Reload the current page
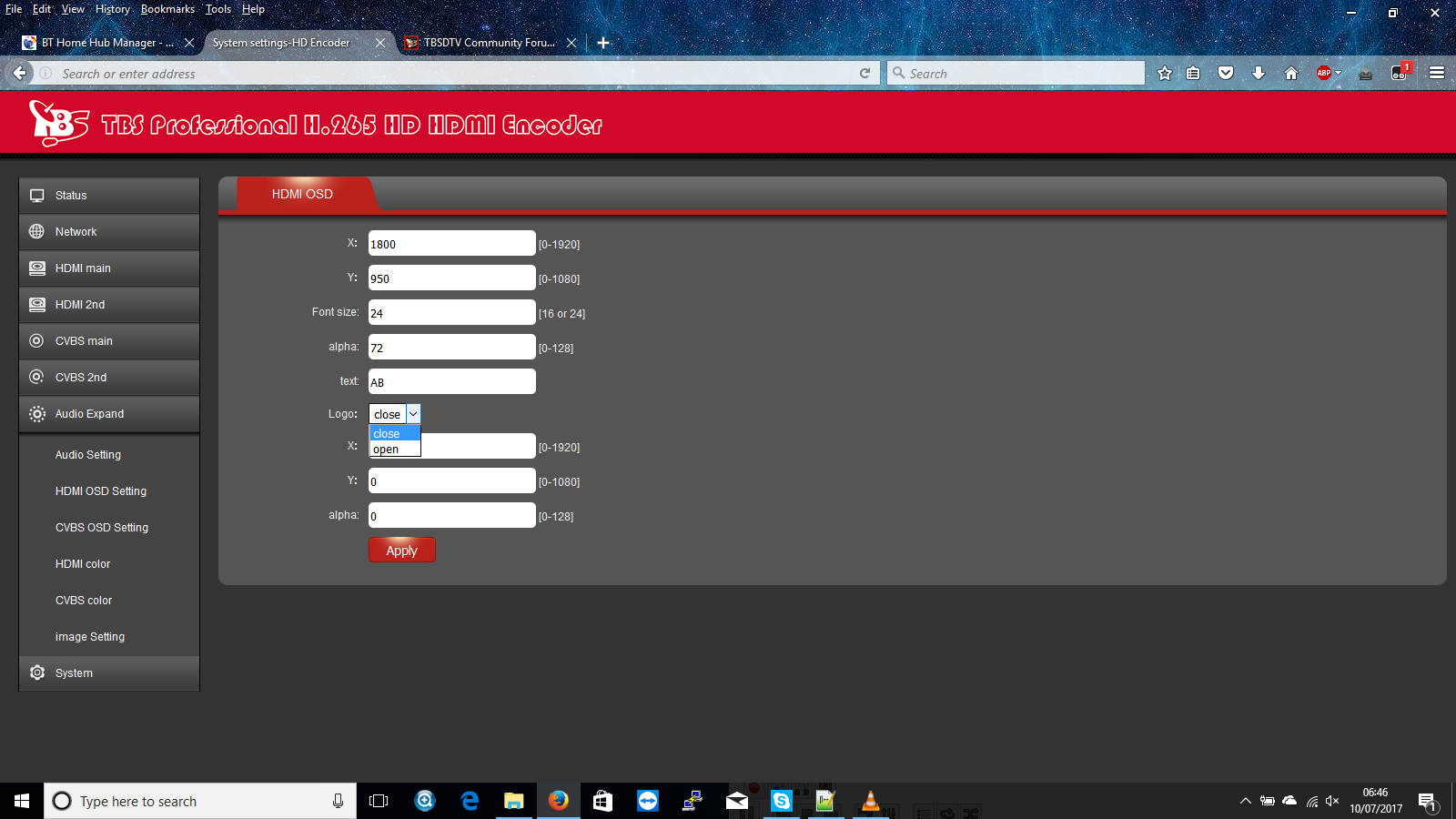The image size is (1456, 819). coord(864,74)
